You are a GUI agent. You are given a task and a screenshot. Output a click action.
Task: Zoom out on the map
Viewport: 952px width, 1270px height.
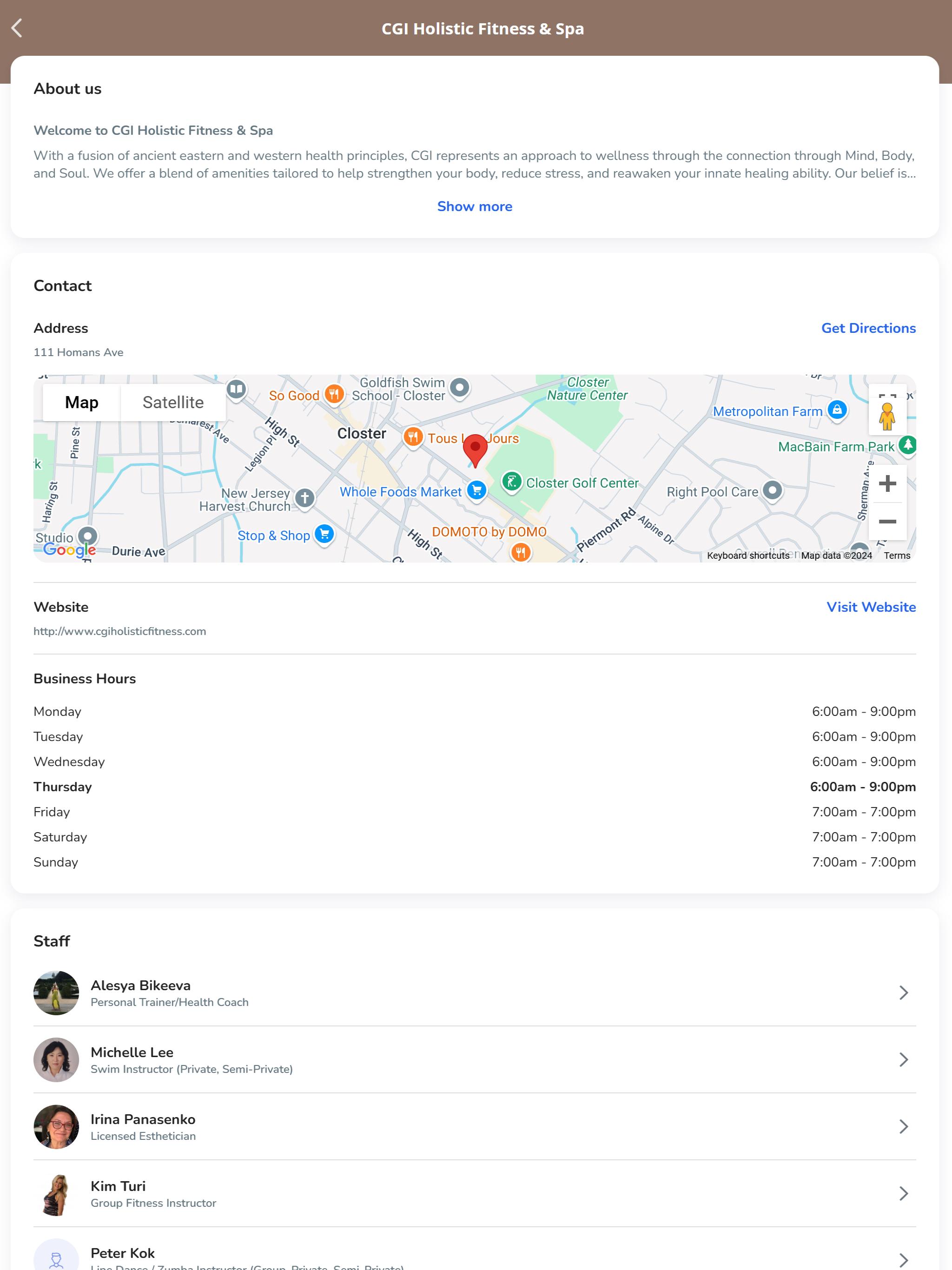887,521
